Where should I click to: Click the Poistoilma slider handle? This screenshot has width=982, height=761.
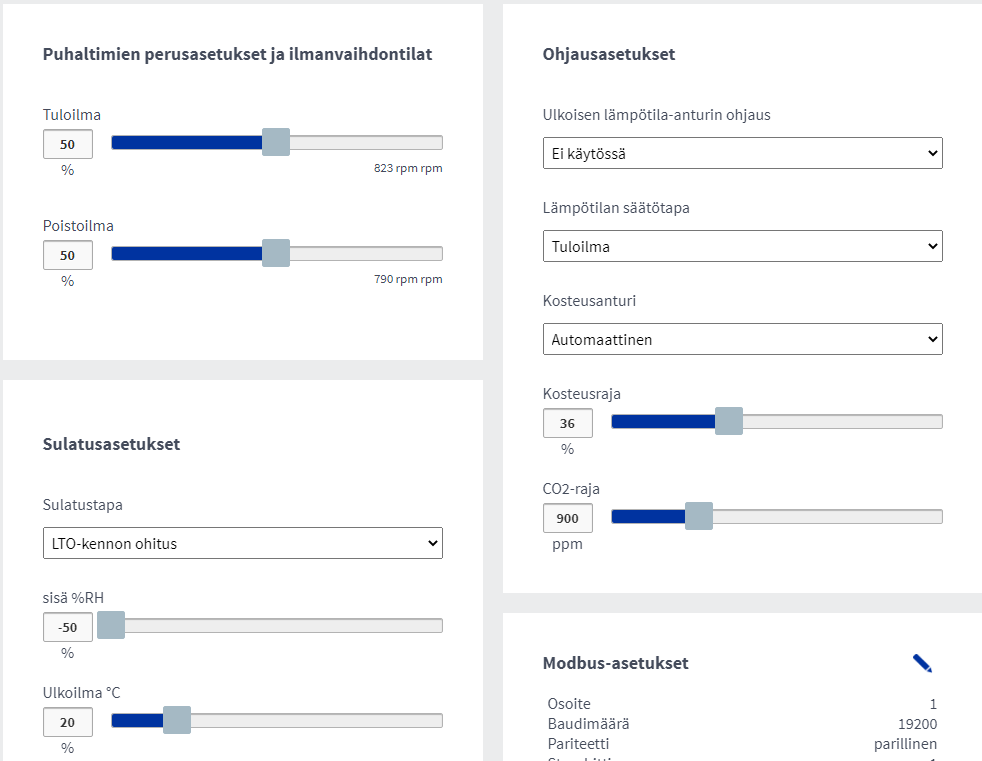[275, 253]
